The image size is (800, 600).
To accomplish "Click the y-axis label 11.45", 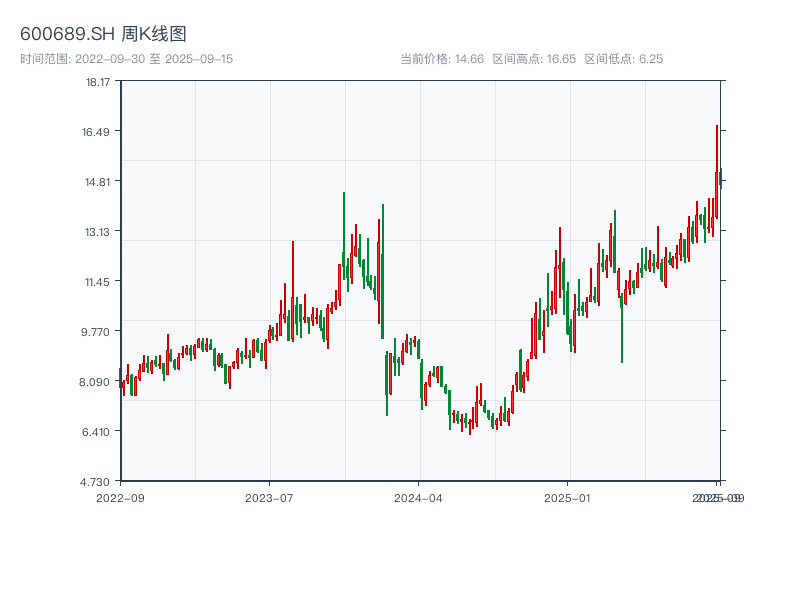I will pyautogui.click(x=97, y=282).
